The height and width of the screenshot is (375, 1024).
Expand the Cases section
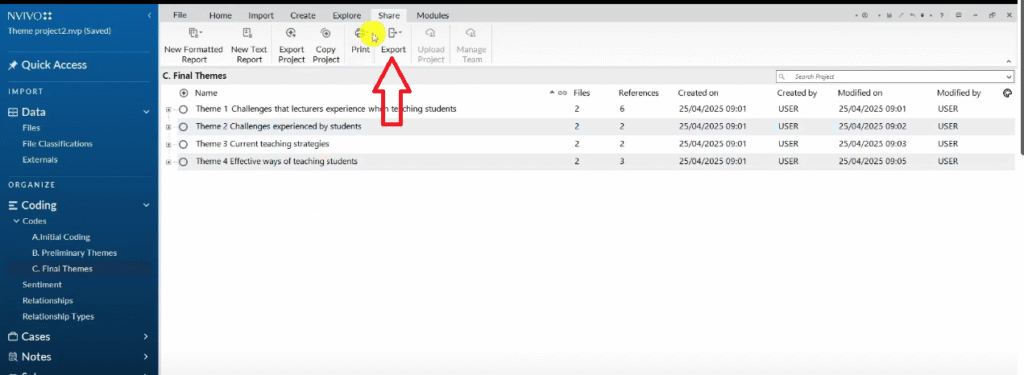146,337
